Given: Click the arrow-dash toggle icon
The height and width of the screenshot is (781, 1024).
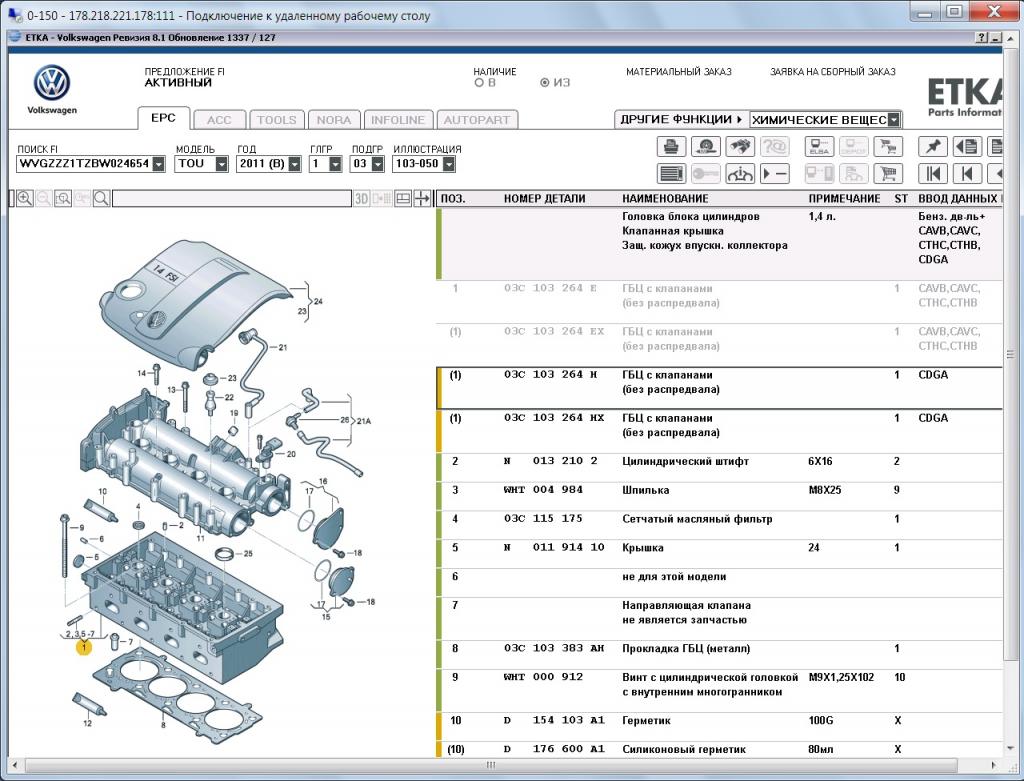Looking at the screenshot, I should pyautogui.click(x=775, y=174).
